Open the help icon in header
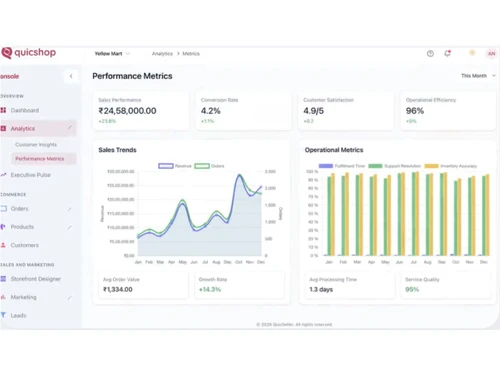This screenshot has height=375, width=500. (430, 53)
